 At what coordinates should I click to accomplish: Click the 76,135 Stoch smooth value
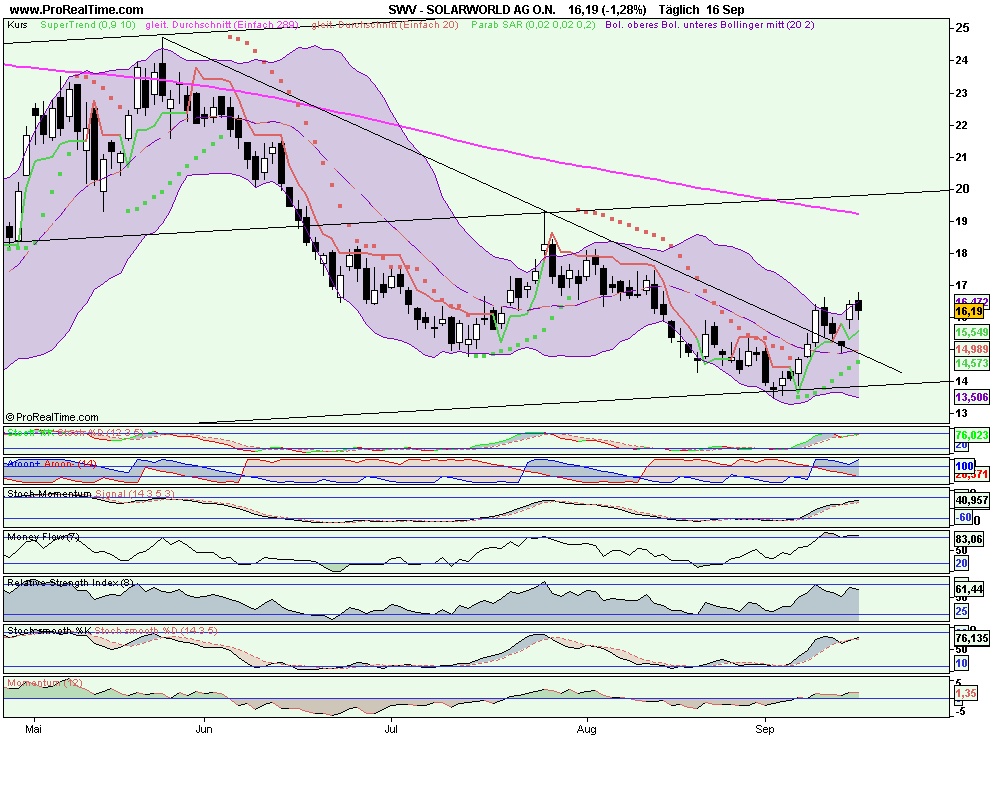(971, 639)
